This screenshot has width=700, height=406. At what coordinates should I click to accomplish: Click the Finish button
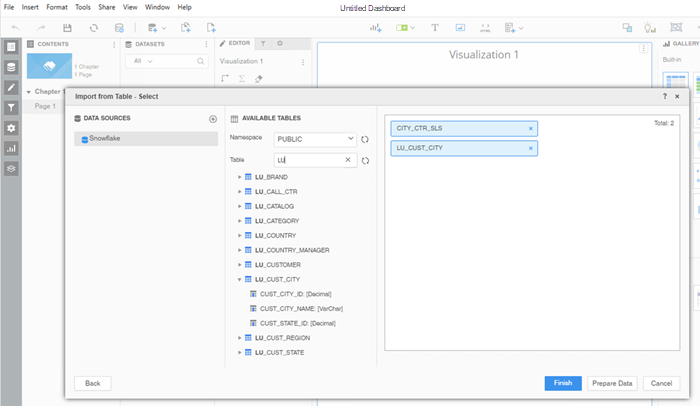tap(563, 383)
